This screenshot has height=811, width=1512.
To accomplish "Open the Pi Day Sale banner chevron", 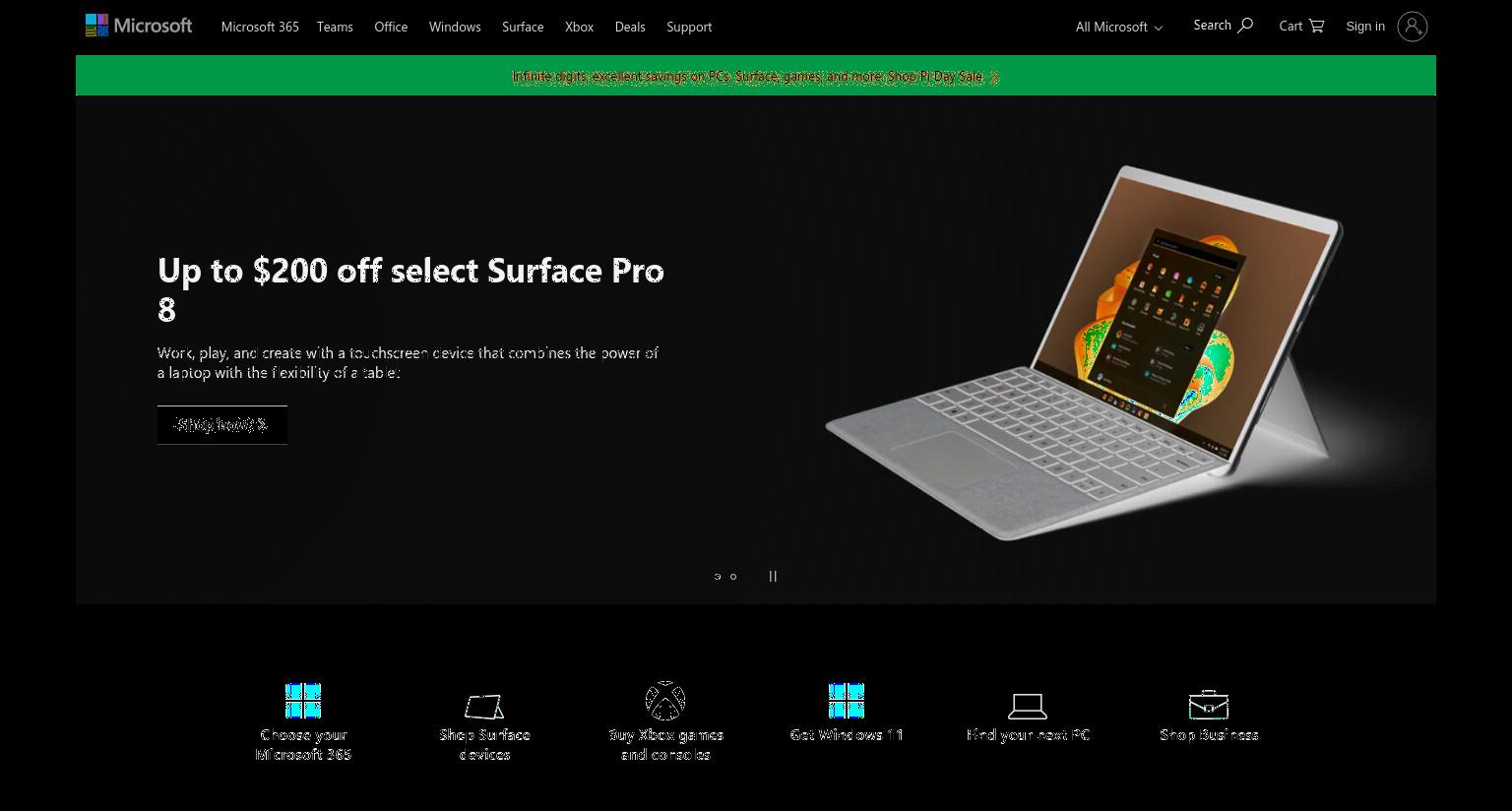I will pos(994,77).
